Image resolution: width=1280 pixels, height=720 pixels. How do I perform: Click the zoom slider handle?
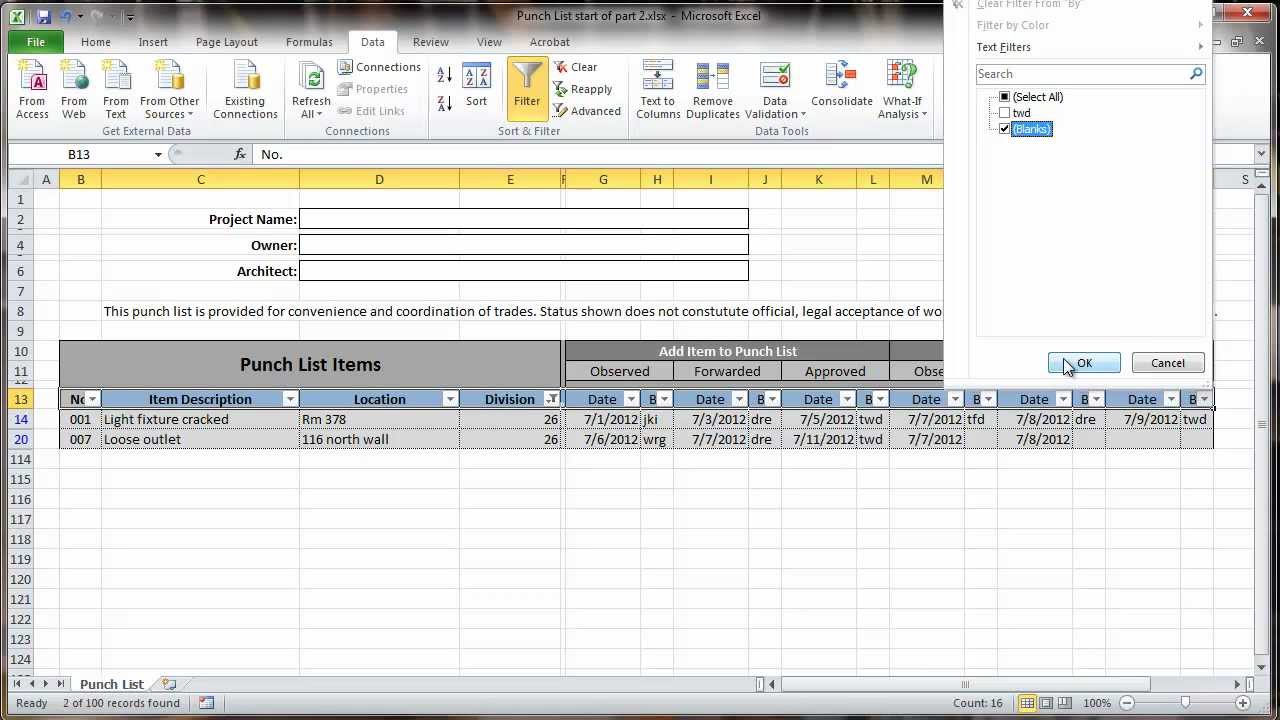point(1185,703)
